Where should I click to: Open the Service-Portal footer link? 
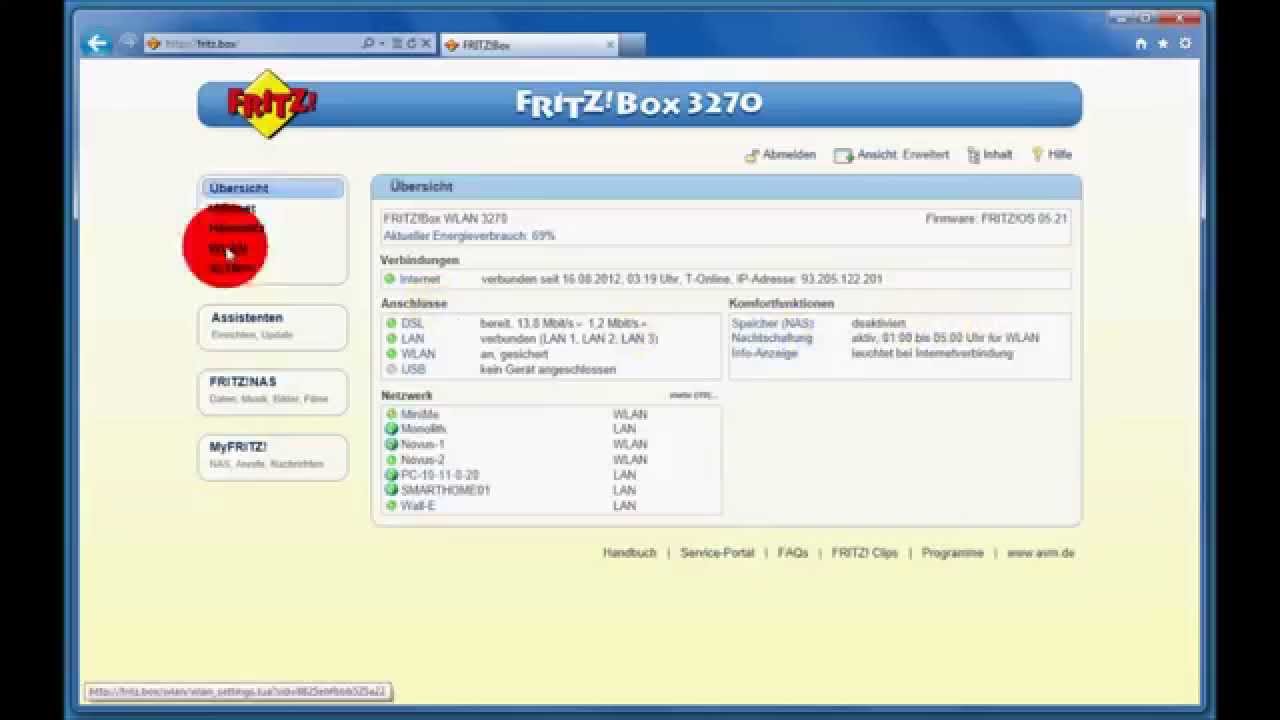coord(717,553)
